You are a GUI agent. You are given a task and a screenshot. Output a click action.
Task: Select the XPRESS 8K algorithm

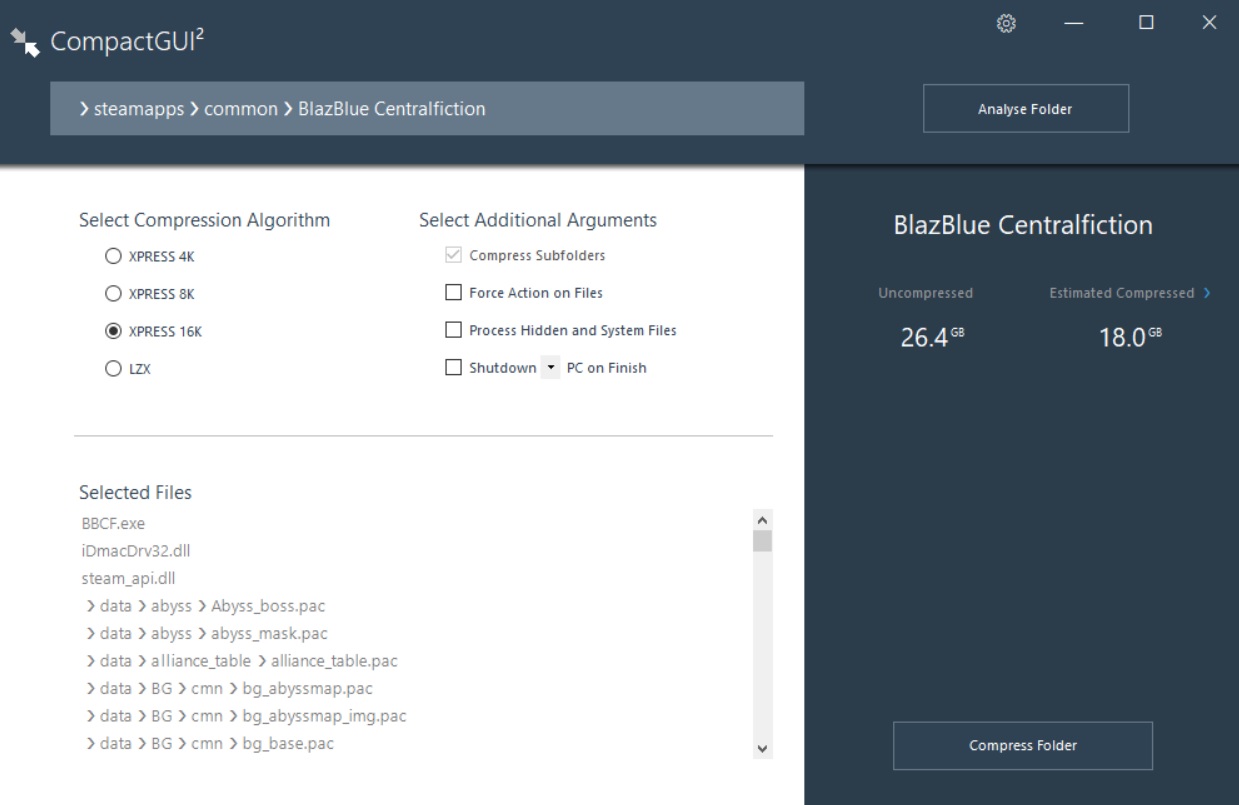point(113,294)
